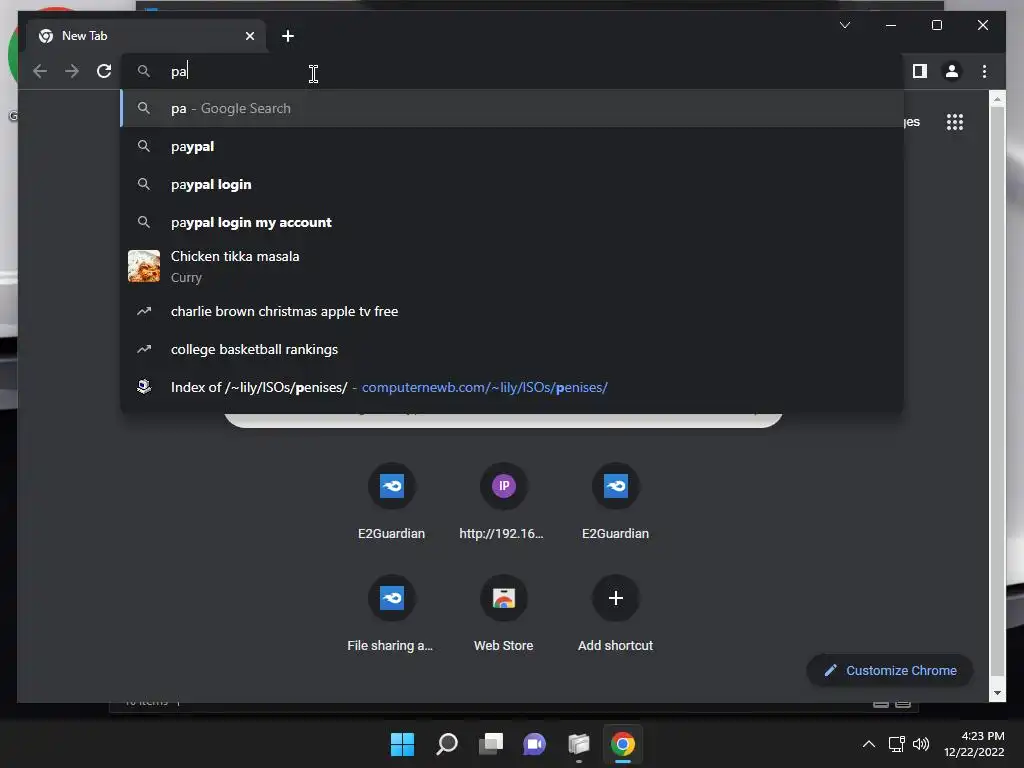Open the http://192.16... shortcut
The image size is (1024, 768).
[x=503, y=502]
